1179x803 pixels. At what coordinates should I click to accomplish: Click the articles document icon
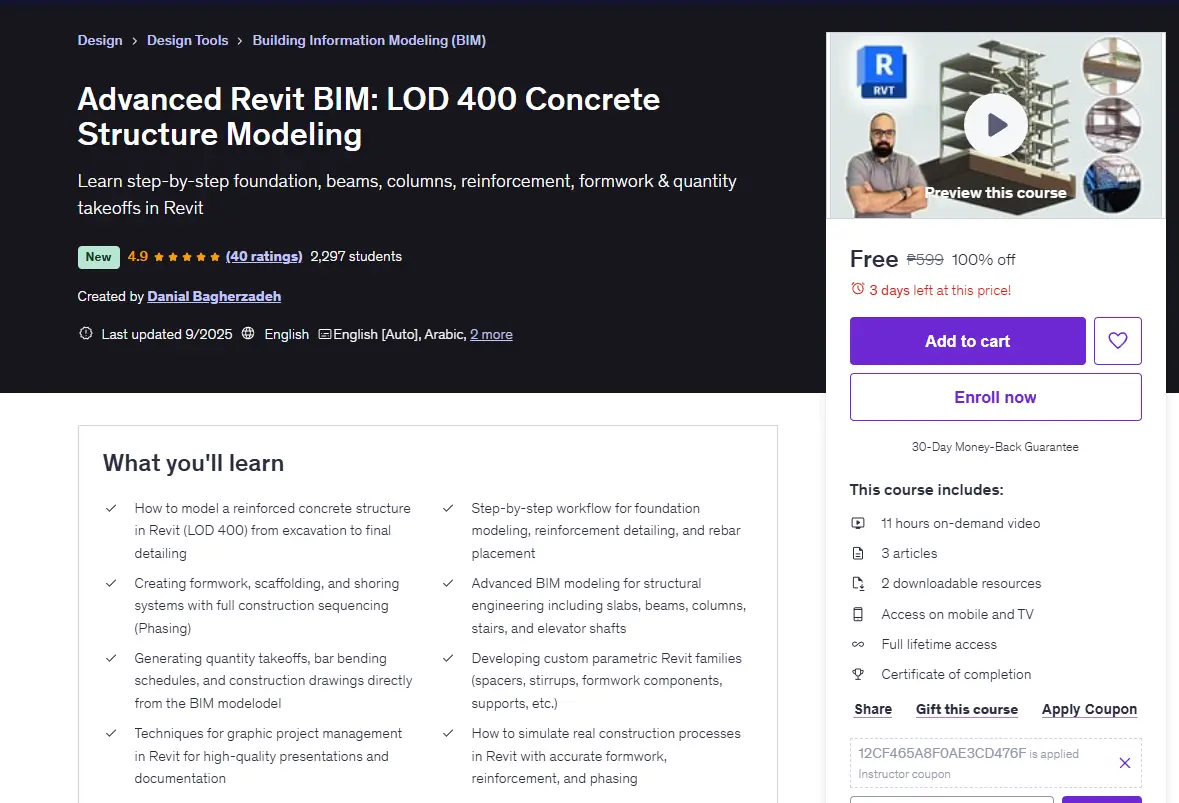coord(858,553)
